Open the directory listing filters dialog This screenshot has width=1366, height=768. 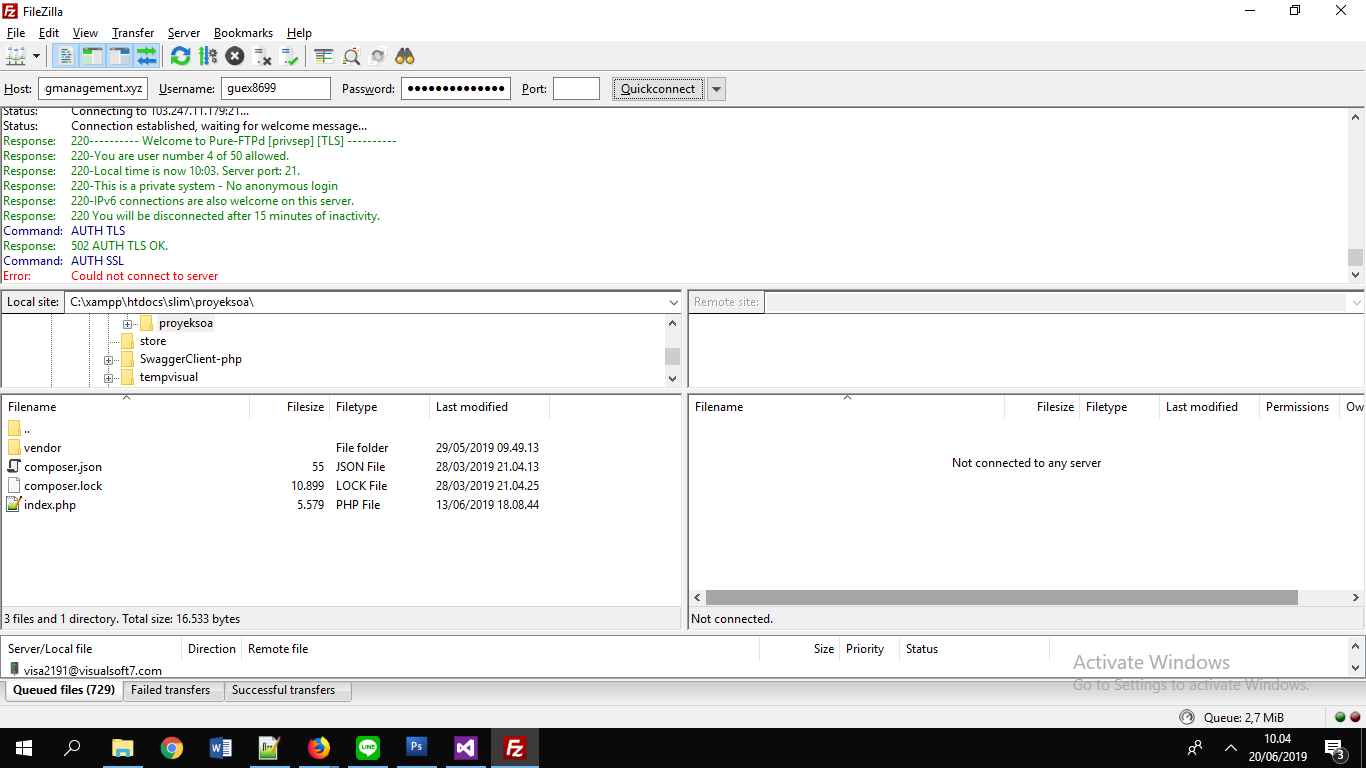click(324, 56)
